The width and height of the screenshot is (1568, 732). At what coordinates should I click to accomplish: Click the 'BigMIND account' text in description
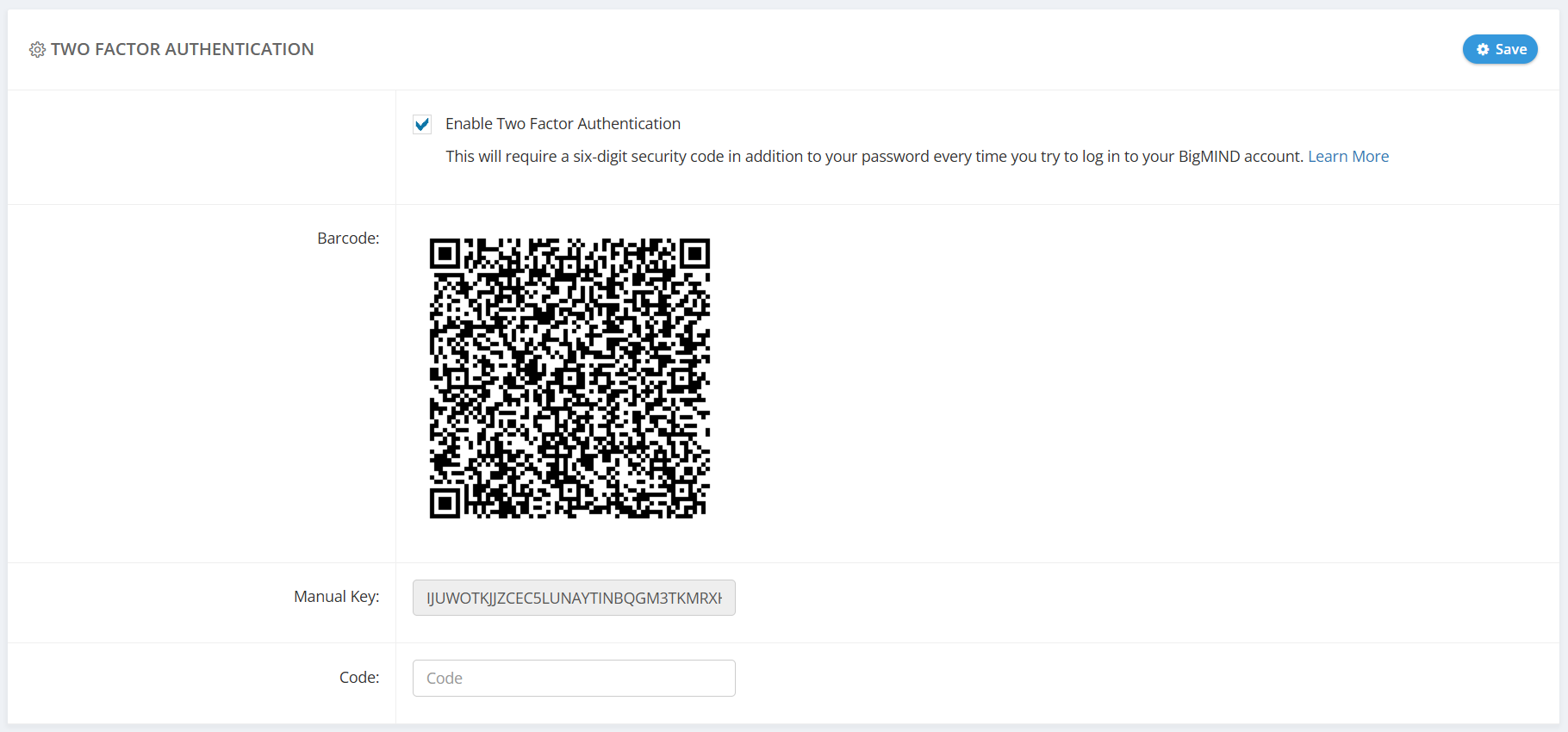(x=1240, y=157)
